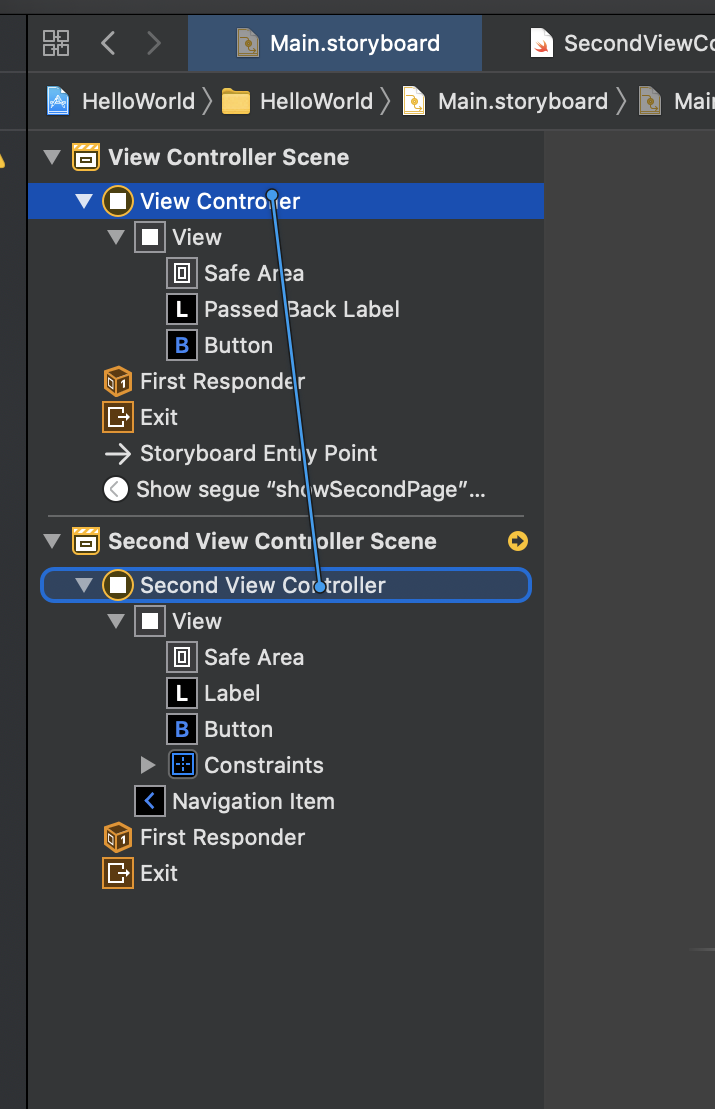The image size is (715, 1109).
Task: Go back with the left navigation arrow
Action: coord(109,43)
